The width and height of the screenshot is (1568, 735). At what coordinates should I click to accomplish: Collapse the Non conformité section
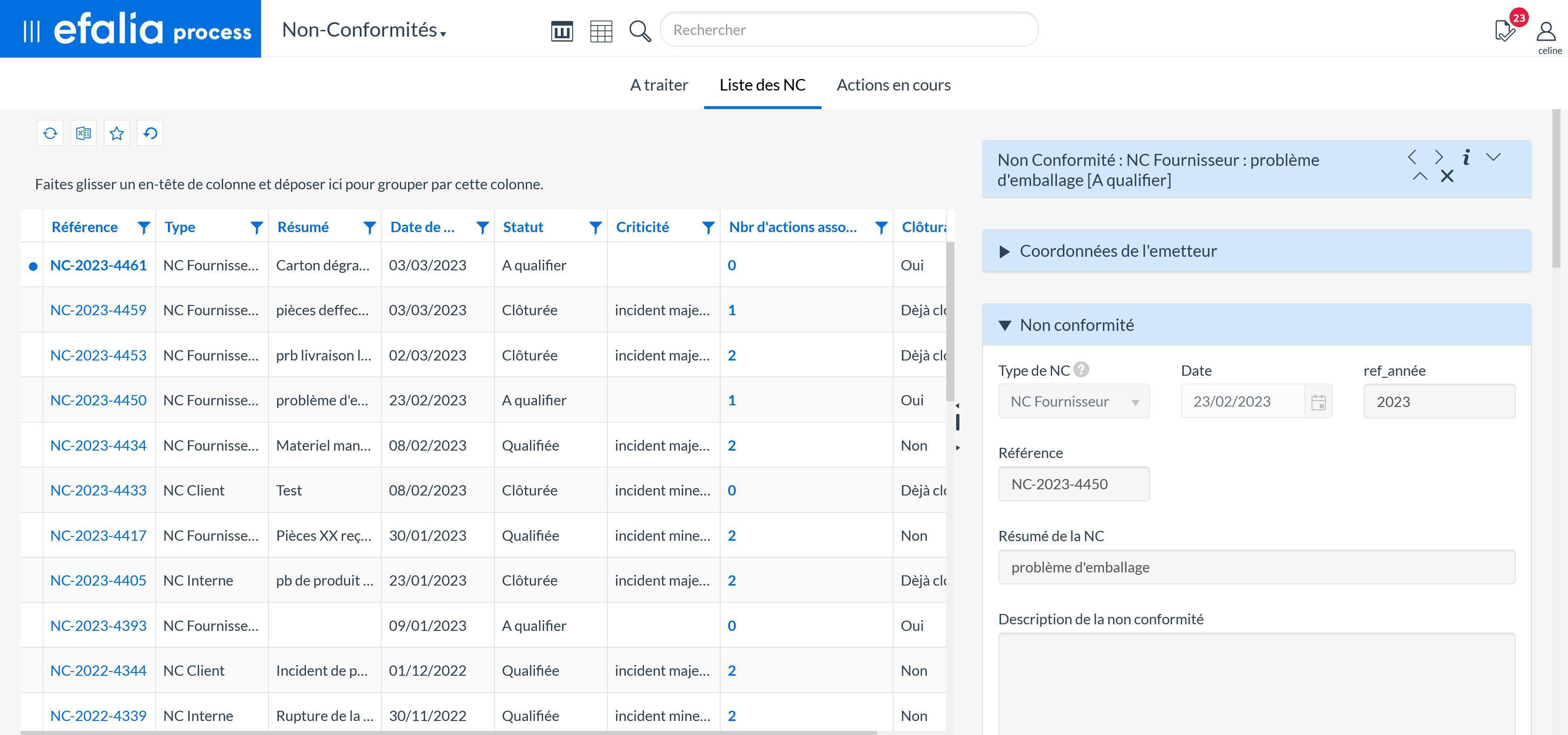point(1004,325)
